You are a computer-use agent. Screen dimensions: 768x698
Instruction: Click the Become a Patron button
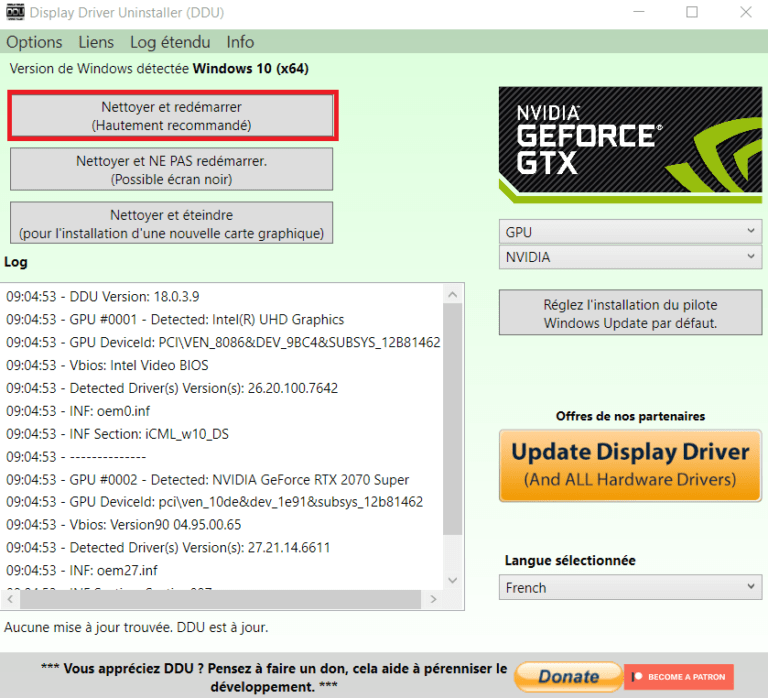(x=679, y=677)
